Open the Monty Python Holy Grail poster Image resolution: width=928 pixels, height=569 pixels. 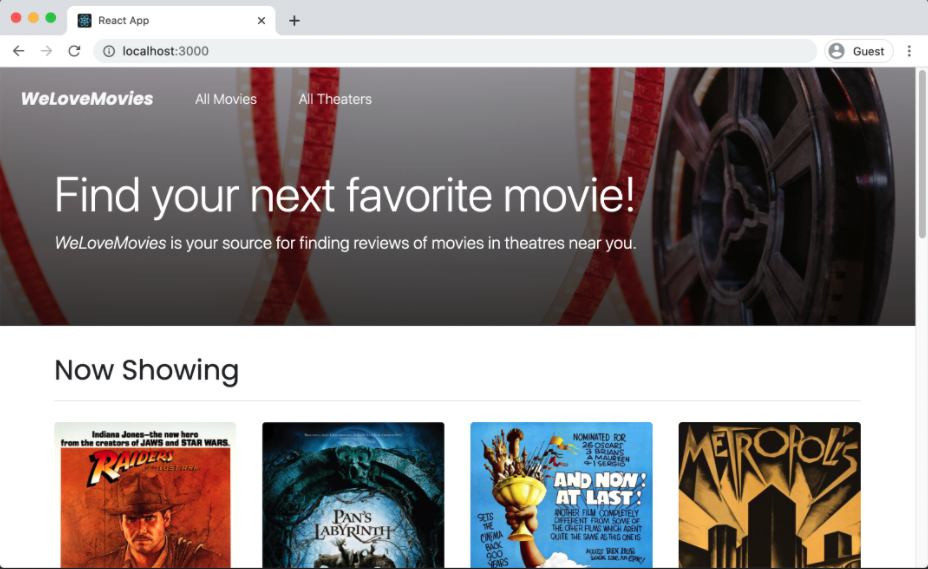(x=562, y=495)
